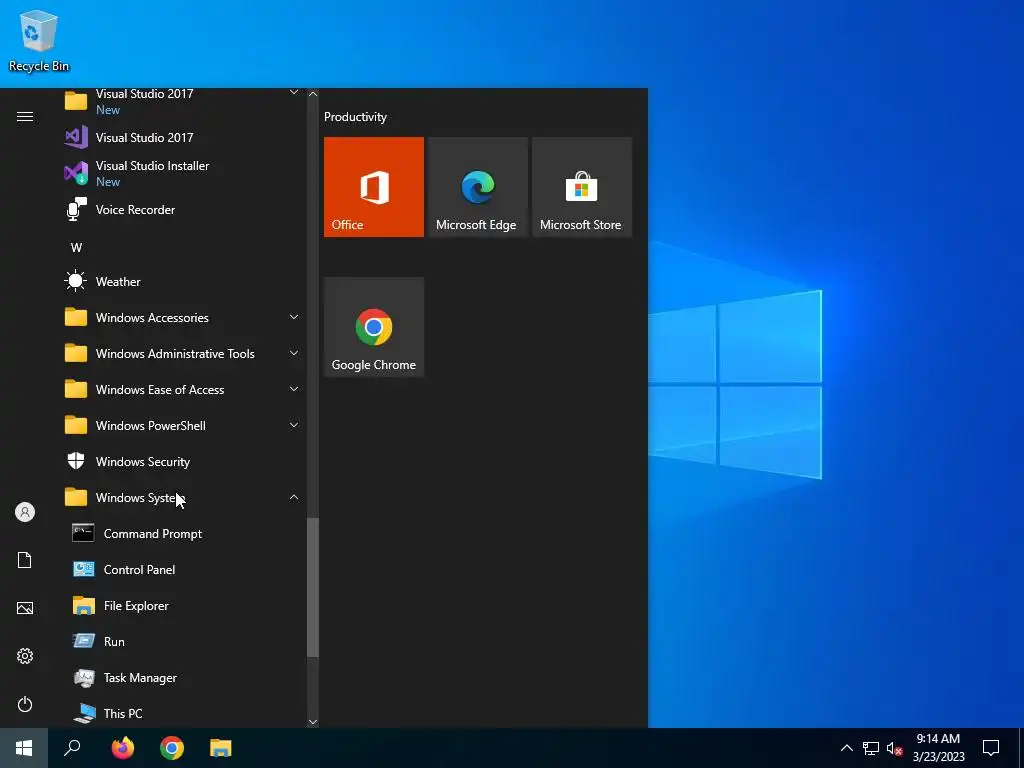The height and width of the screenshot is (768, 1024).
Task: Open Voice Recorder app
Action: [x=183, y=210]
